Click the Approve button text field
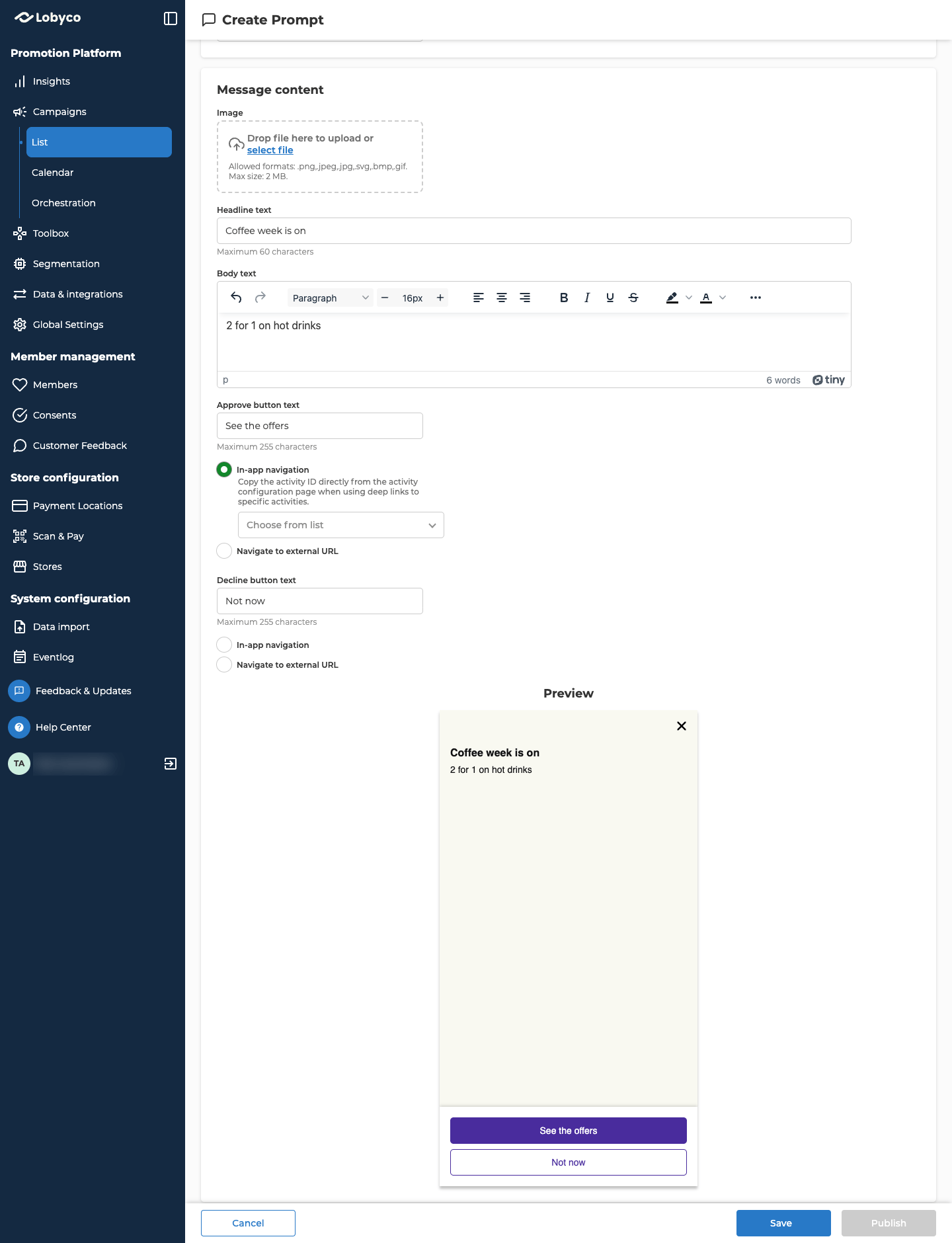 tap(320, 426)
